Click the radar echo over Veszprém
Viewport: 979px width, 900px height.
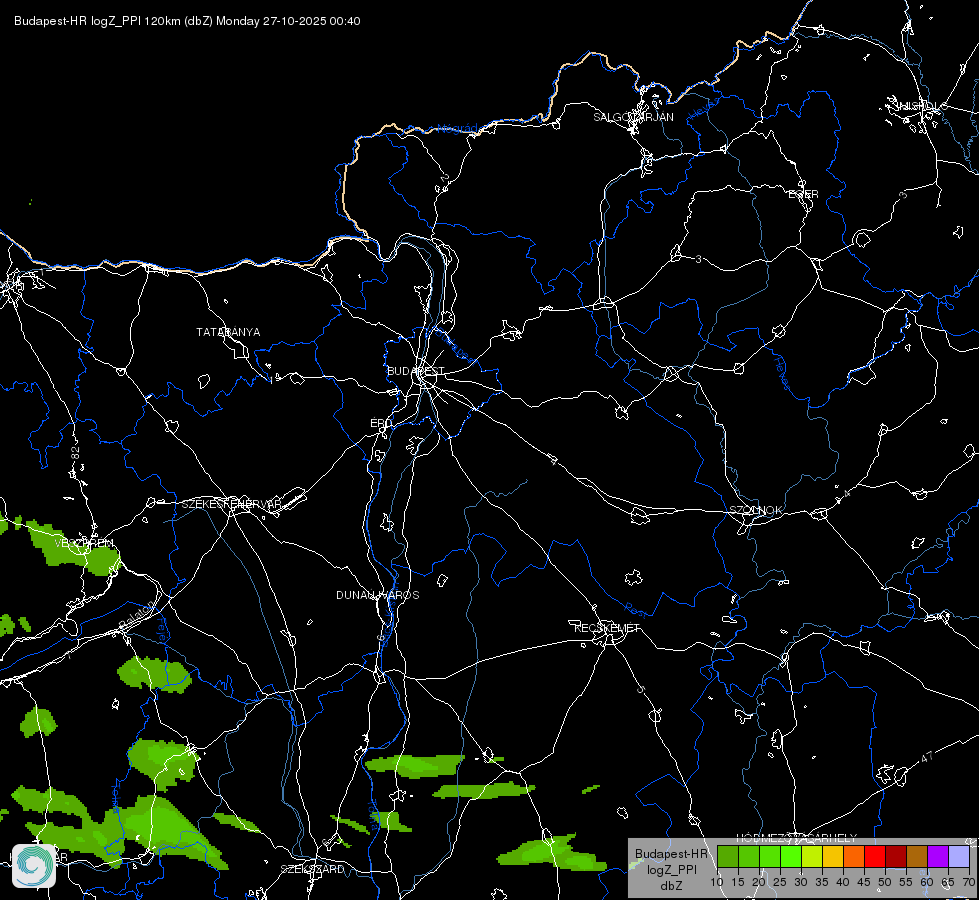(72, 548)
